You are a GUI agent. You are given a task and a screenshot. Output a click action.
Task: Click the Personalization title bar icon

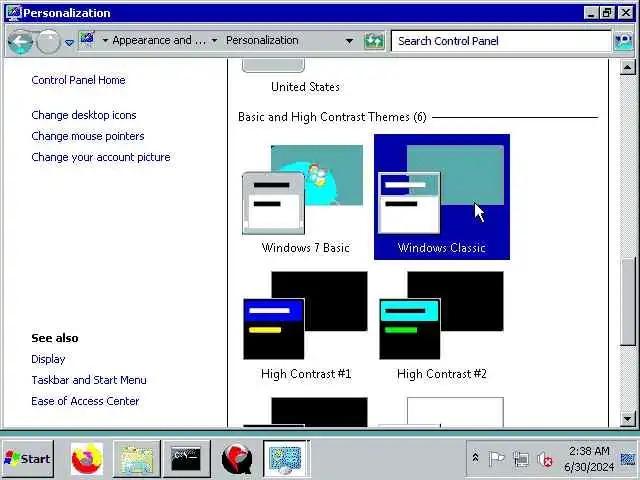[x=13, y=13]
